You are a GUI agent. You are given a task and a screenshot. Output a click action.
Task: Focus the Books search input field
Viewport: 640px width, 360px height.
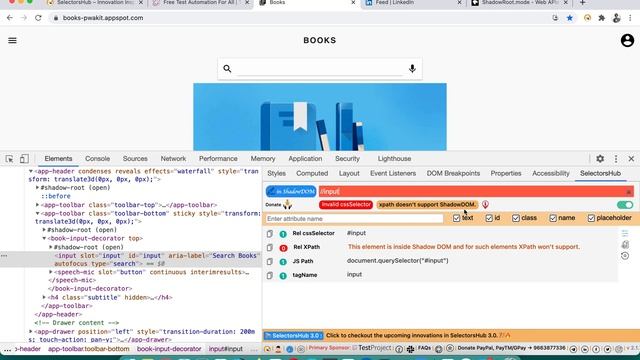pos(320,69)
